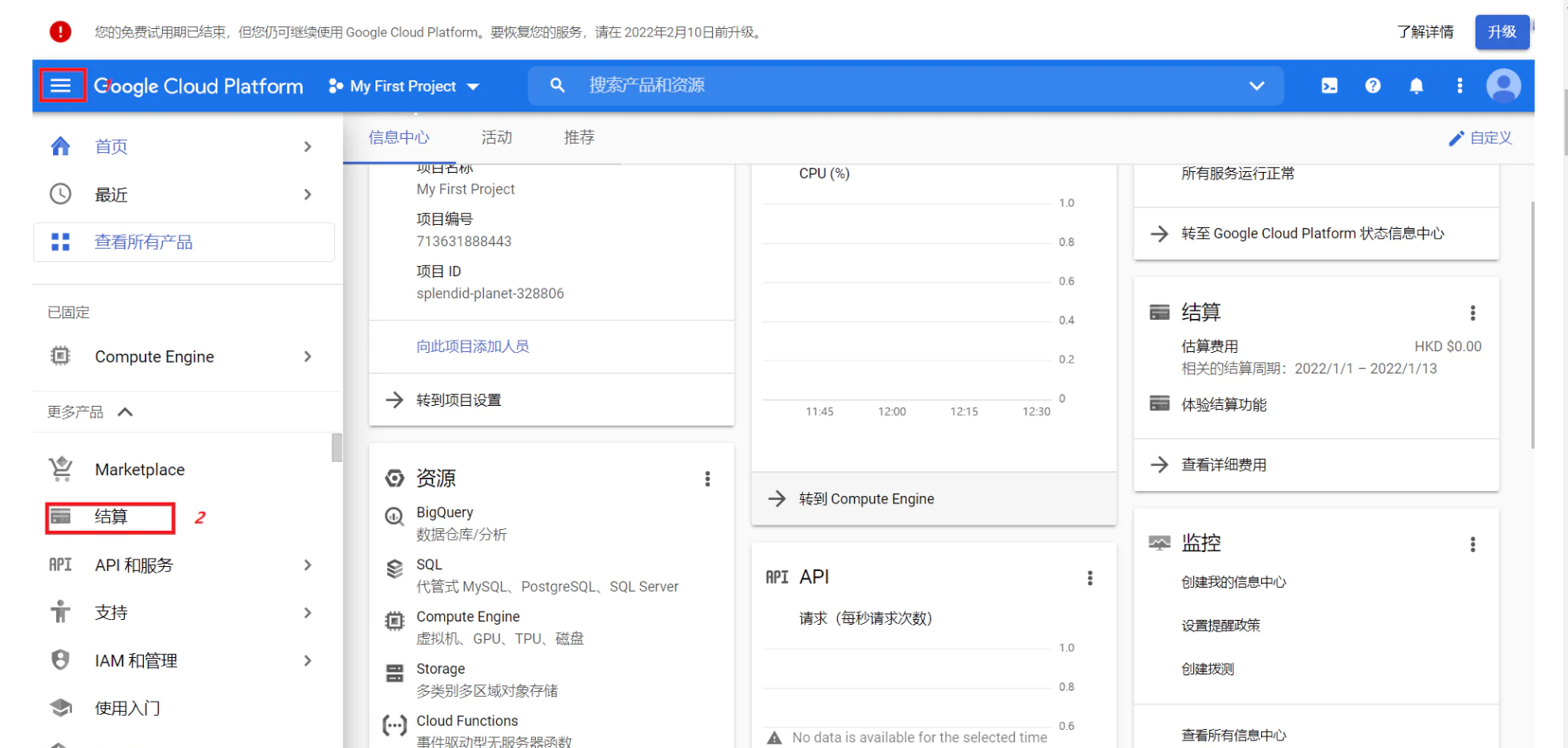Click the 自定义 pencil icon
The height and width of the screenshot is (748, 1568).
click(x=1456, y=138)
